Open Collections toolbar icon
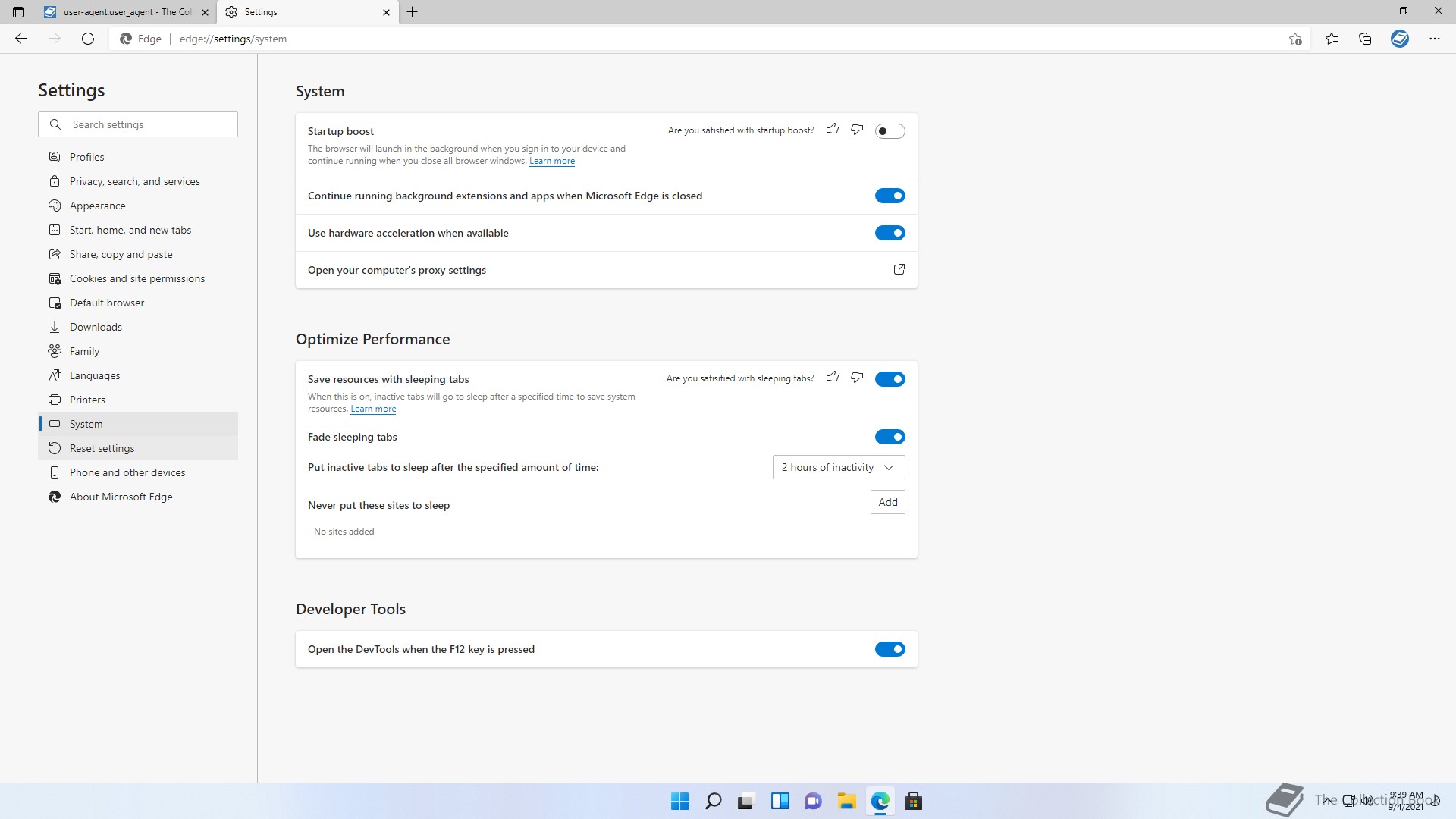 tap(1365, 39)
